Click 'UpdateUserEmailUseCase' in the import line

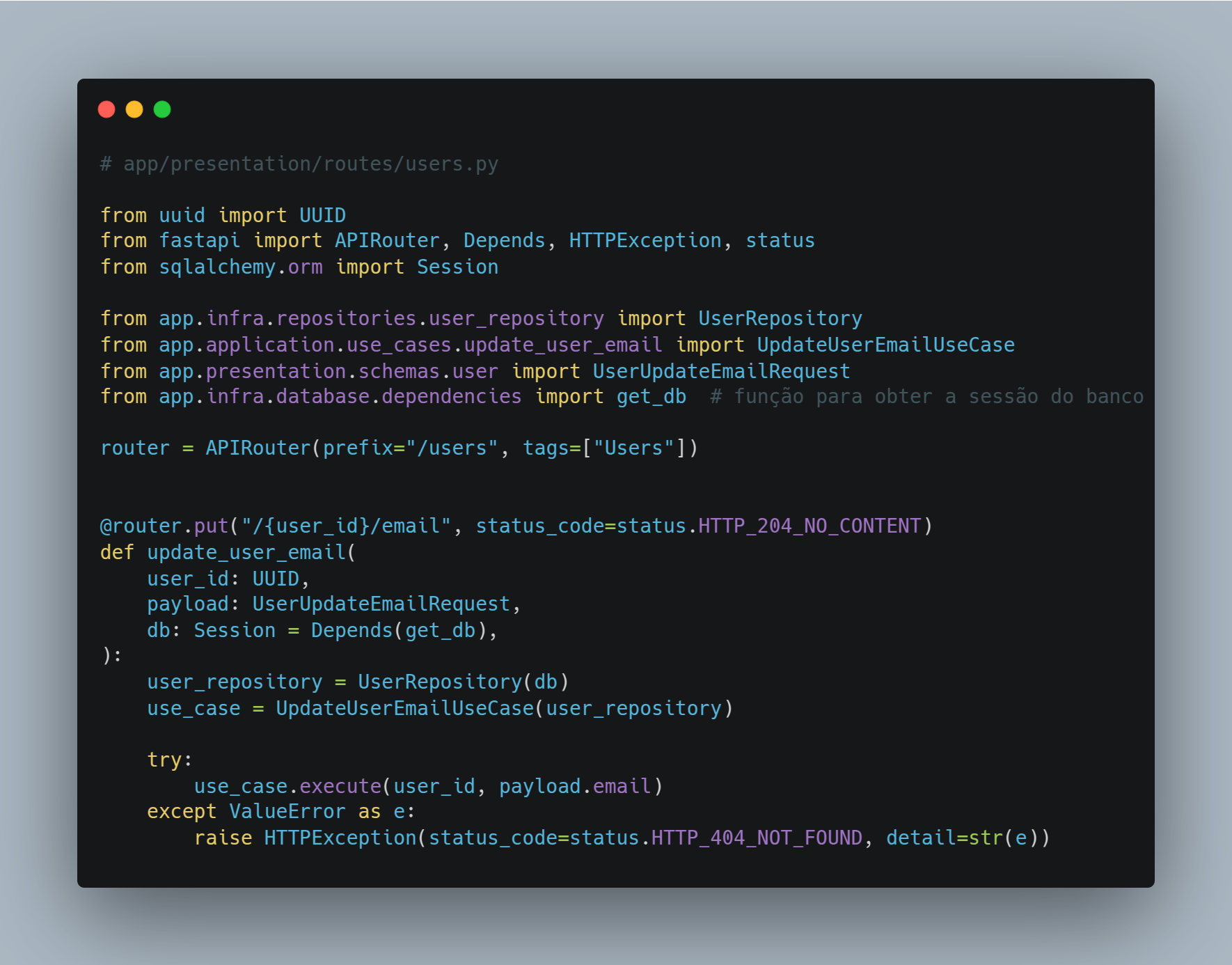point(886,345)
